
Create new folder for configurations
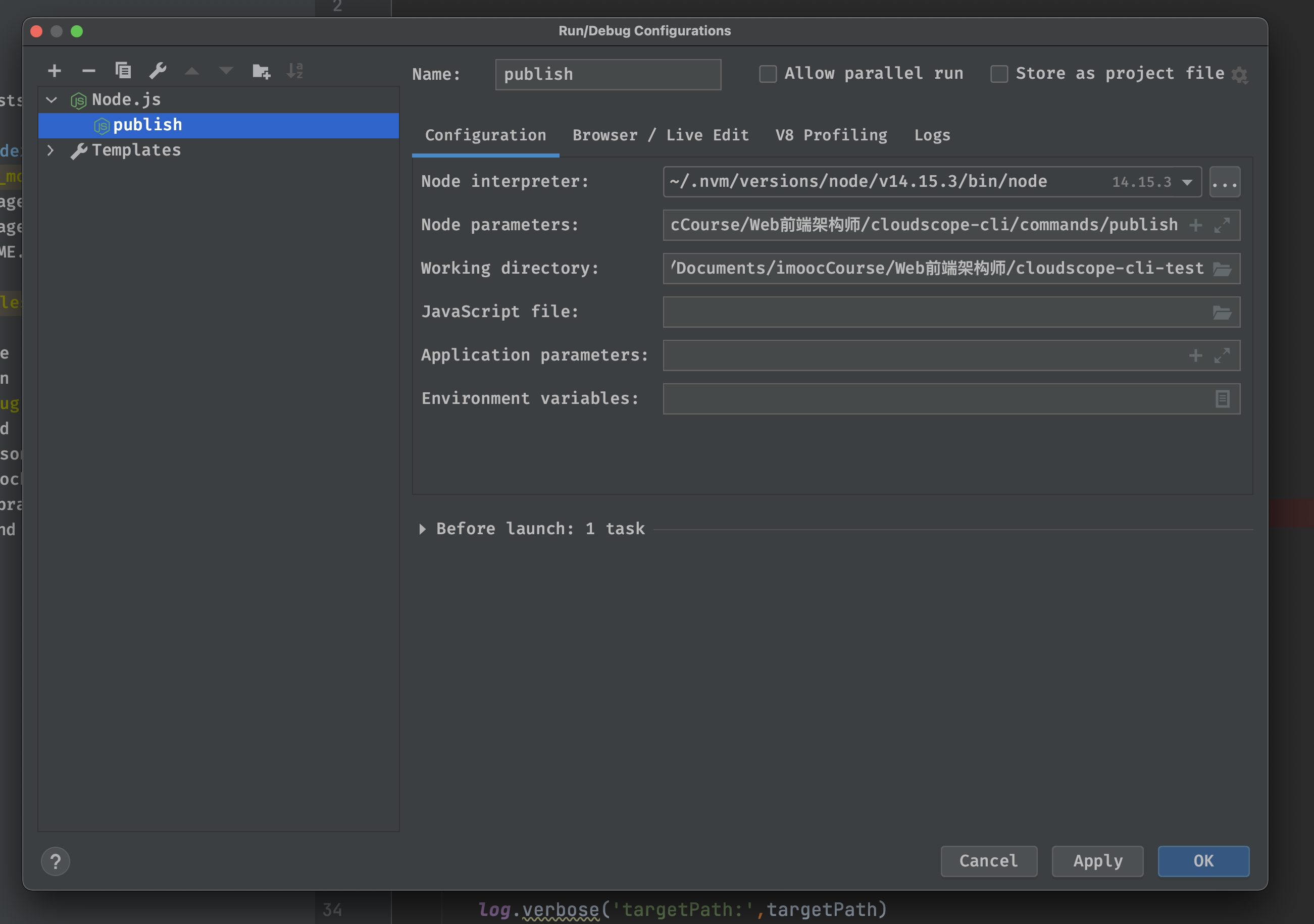tap(262, 71)
